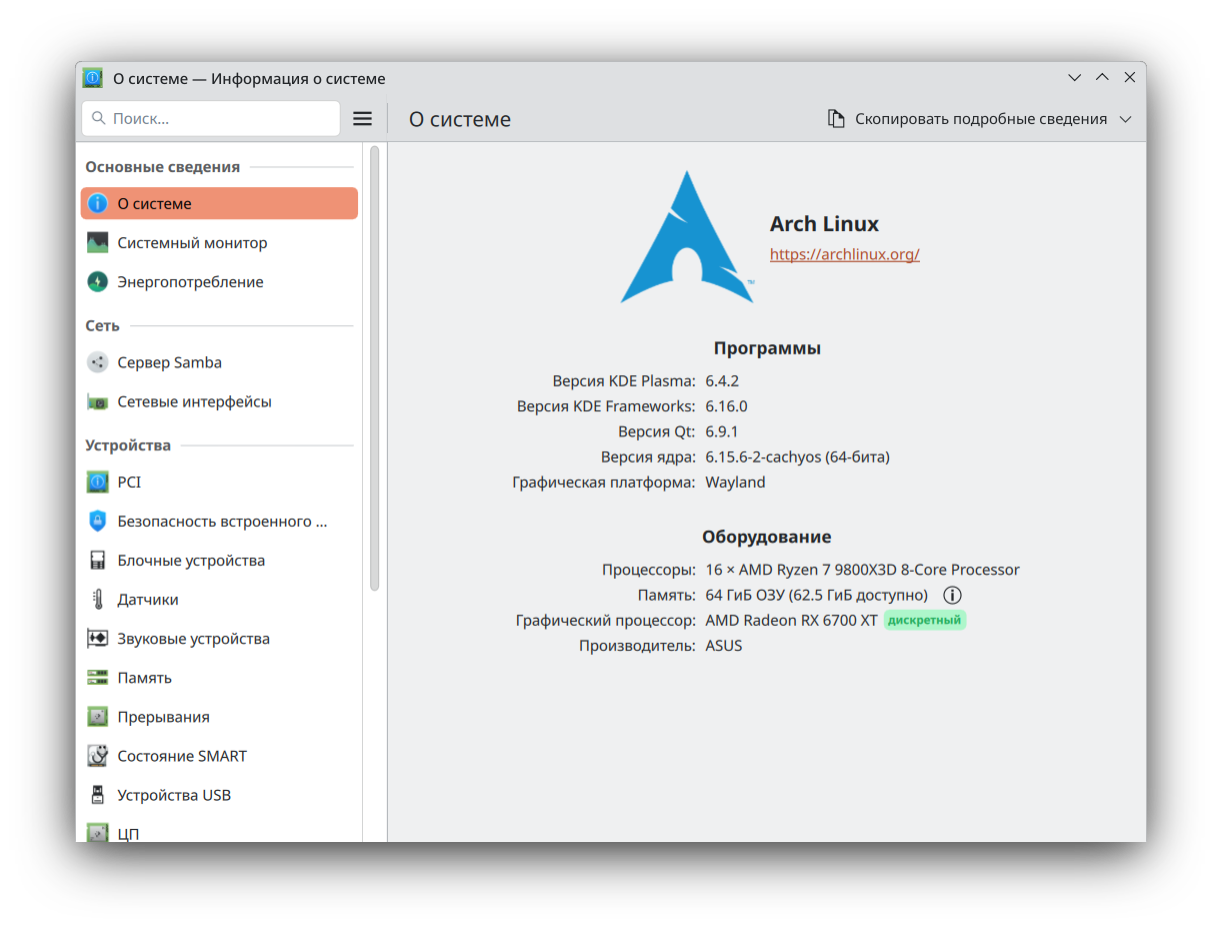
Task: Open the Звуковые устройства entry
Action: pyautogui.click(x=219, y=639)
